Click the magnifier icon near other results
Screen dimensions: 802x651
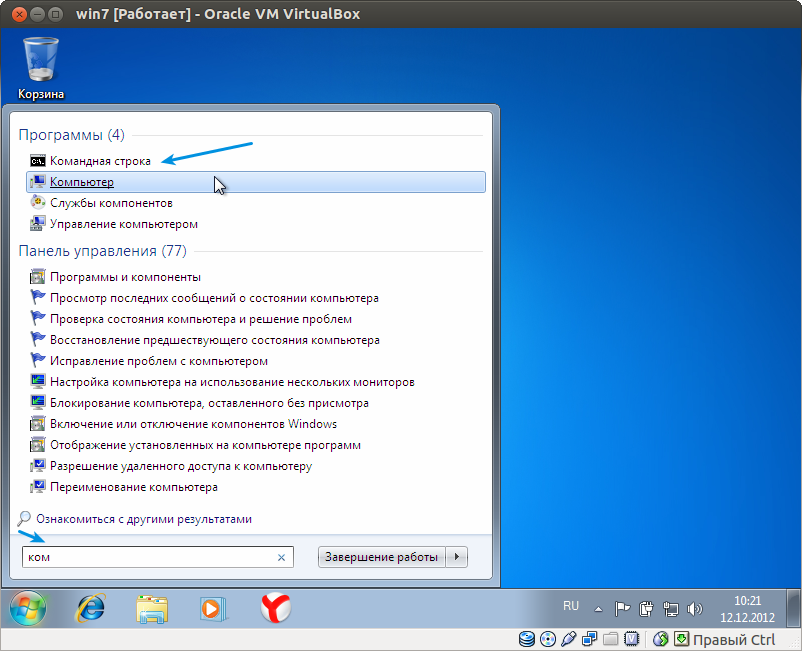point(24,519)
